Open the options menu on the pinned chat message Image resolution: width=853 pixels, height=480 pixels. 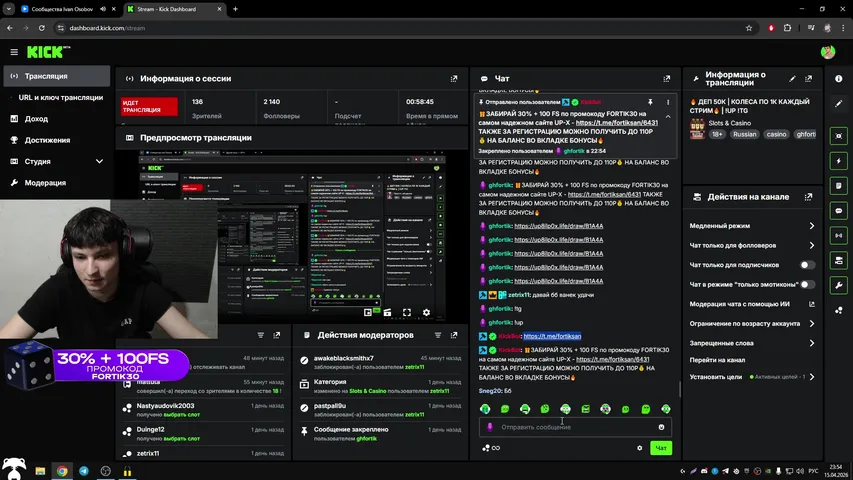pyautogui.click(x=668, y=102)
